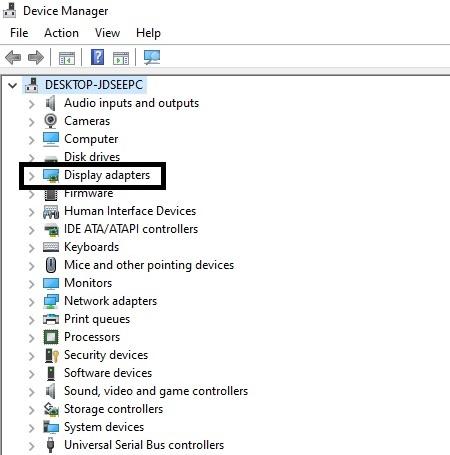450x455 pixels.
Task: Select Sound, video and game controllers entry
Action: point(156,391)
